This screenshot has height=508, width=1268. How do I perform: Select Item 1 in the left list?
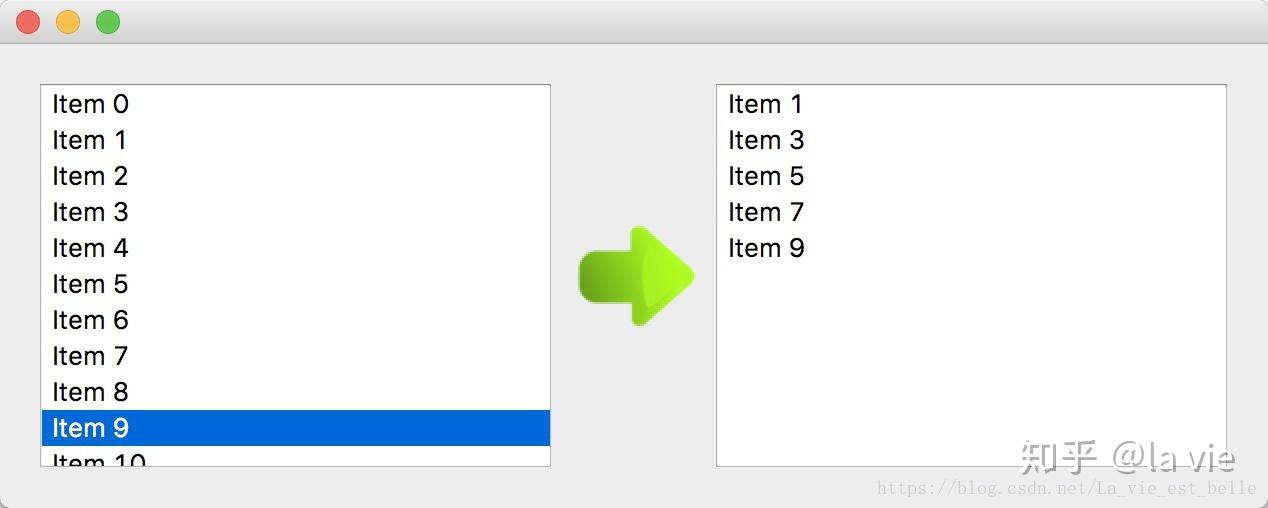[90, 140]
